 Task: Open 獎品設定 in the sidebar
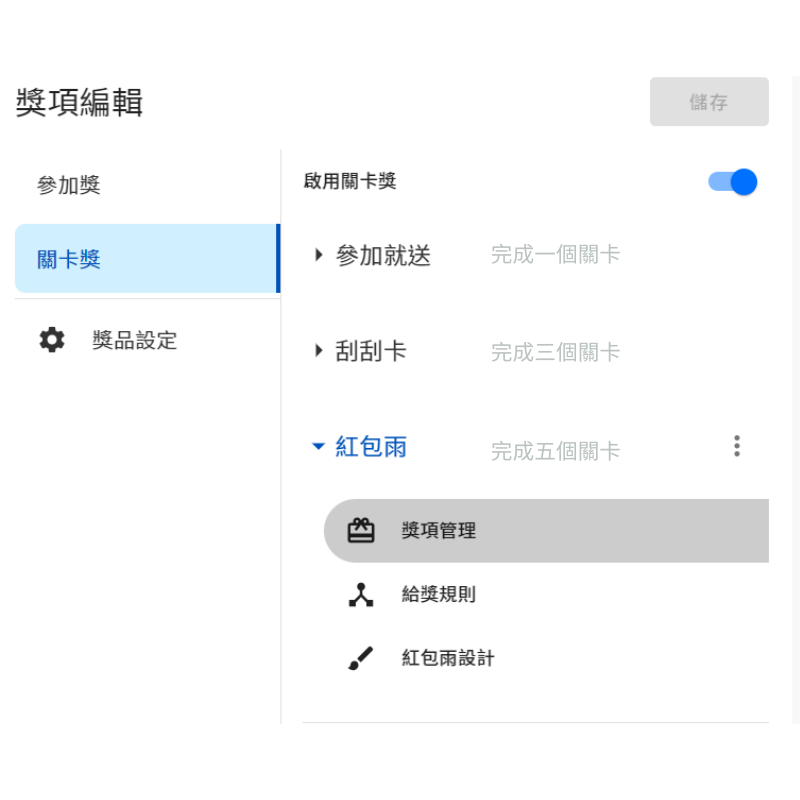tap(134, 340)
